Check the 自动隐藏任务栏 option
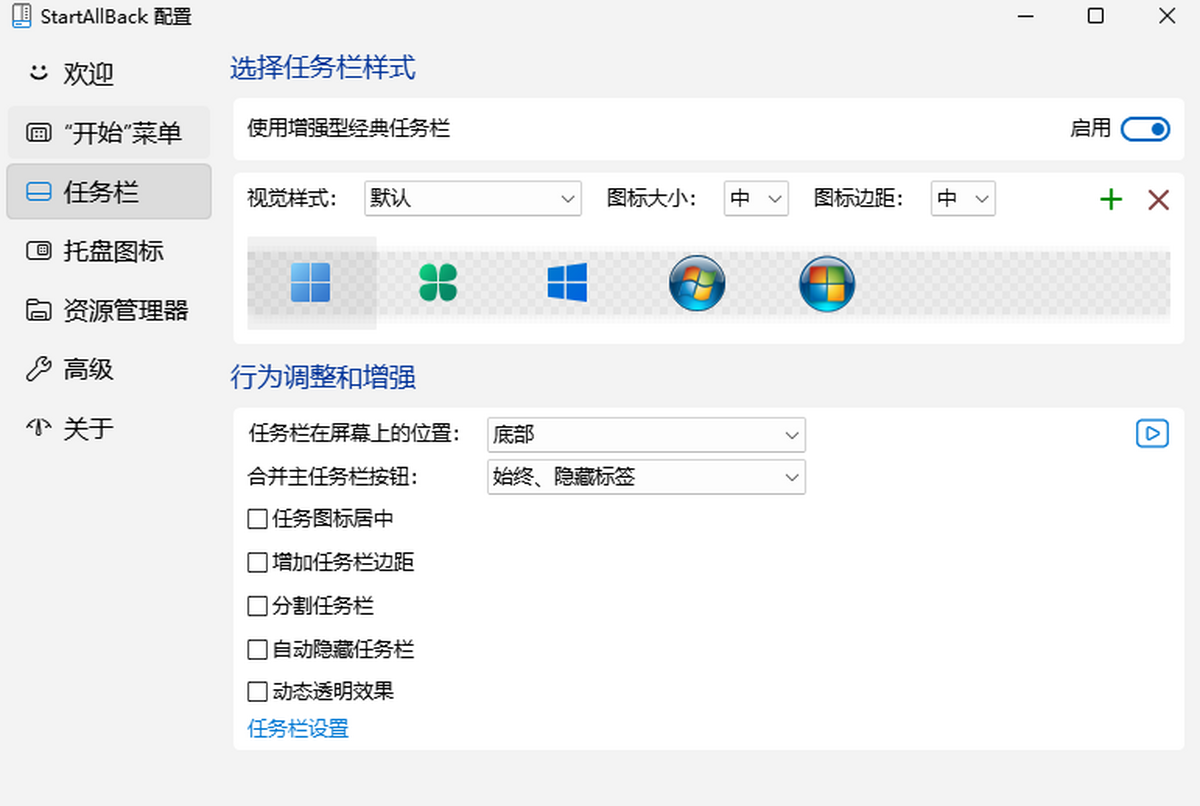Screen dimensions: 1200x806 [257, 650]
